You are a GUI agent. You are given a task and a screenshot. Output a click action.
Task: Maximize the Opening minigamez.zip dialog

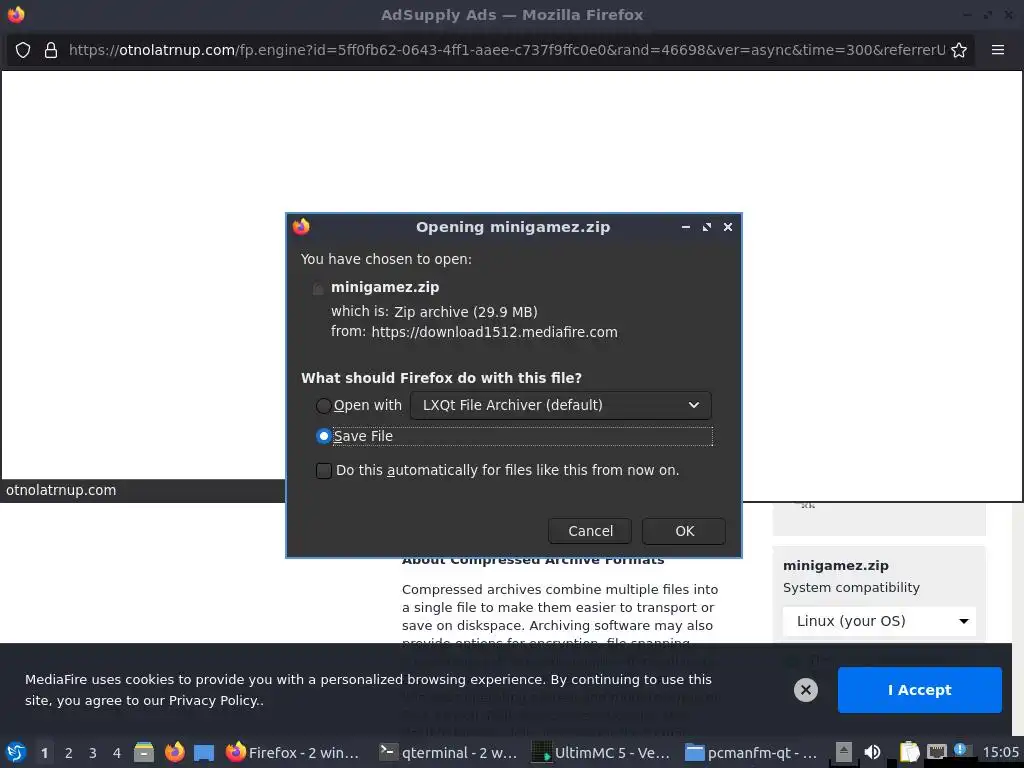[707, 227]
